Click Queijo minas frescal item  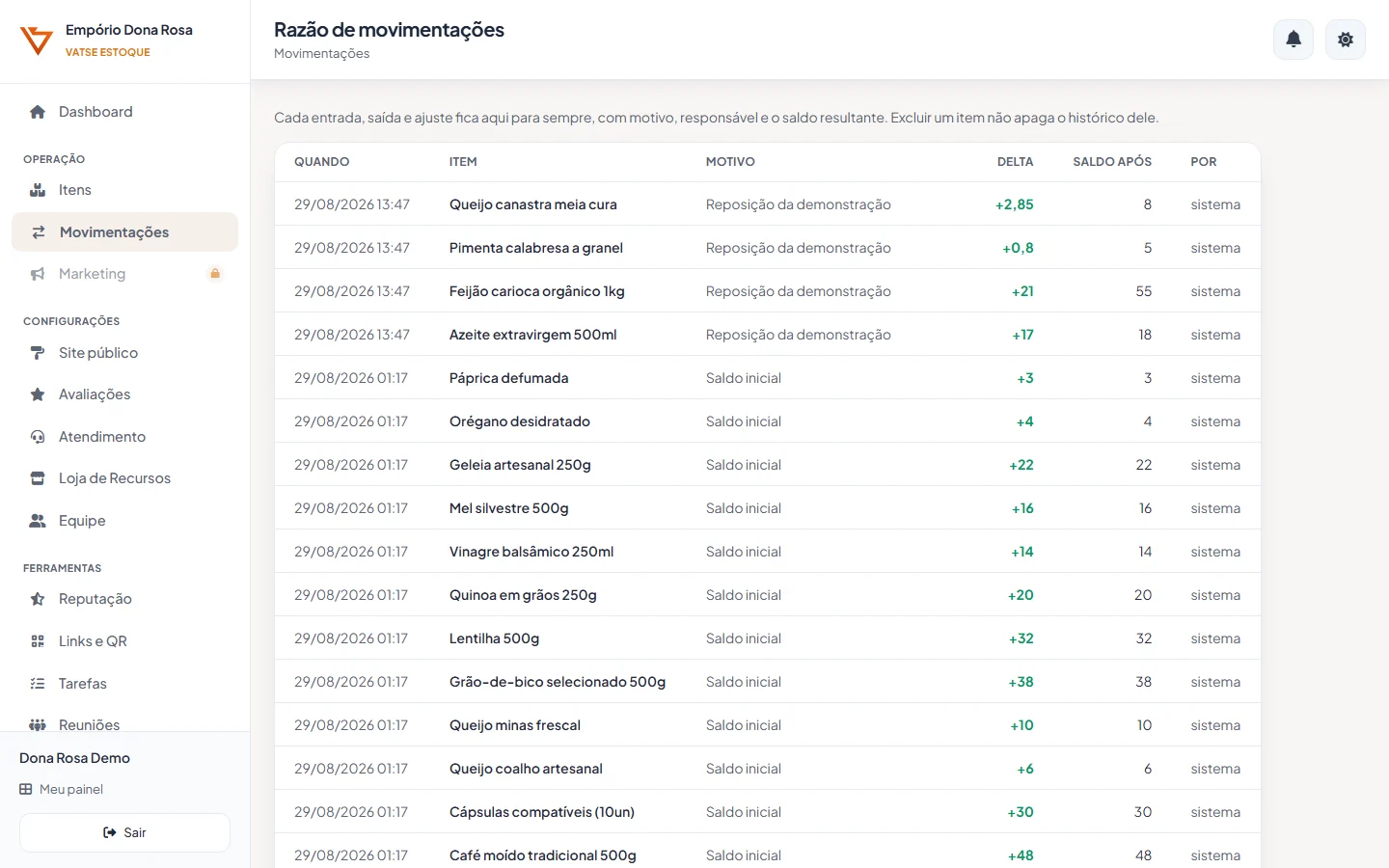click(515, 725)
